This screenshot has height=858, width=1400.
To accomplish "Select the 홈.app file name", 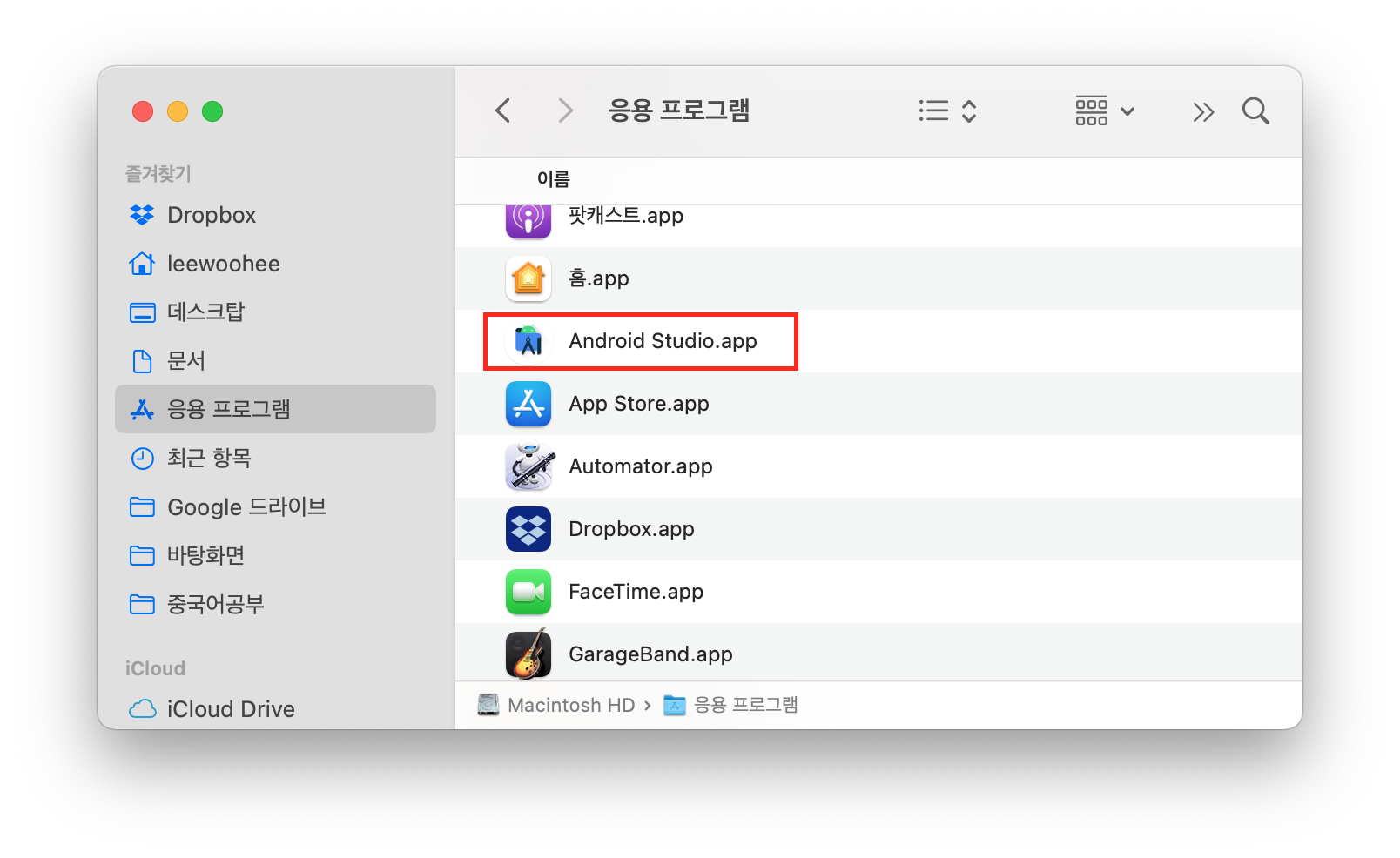I will coord(598,278).
